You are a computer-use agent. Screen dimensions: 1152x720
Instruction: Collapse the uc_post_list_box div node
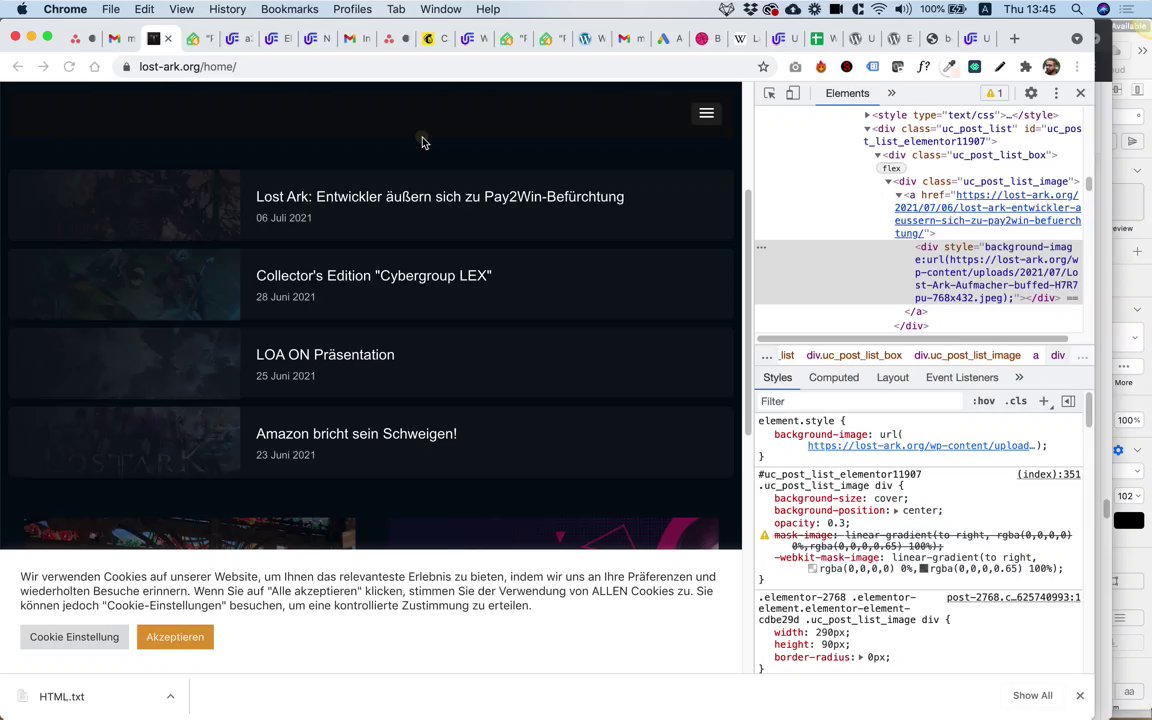[x=878, y=156]
